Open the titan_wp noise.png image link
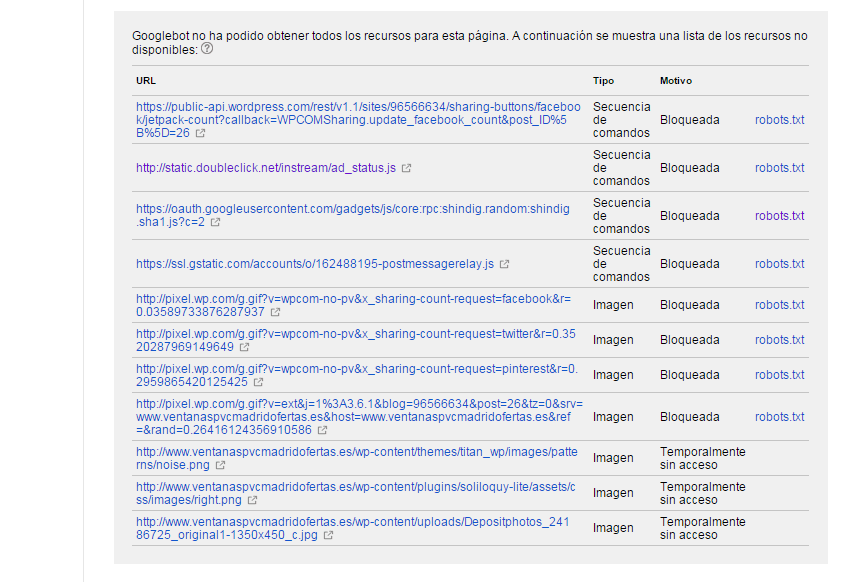Image resolution: width=843 pixels, height=582 pixels. (x=356, y=458)
